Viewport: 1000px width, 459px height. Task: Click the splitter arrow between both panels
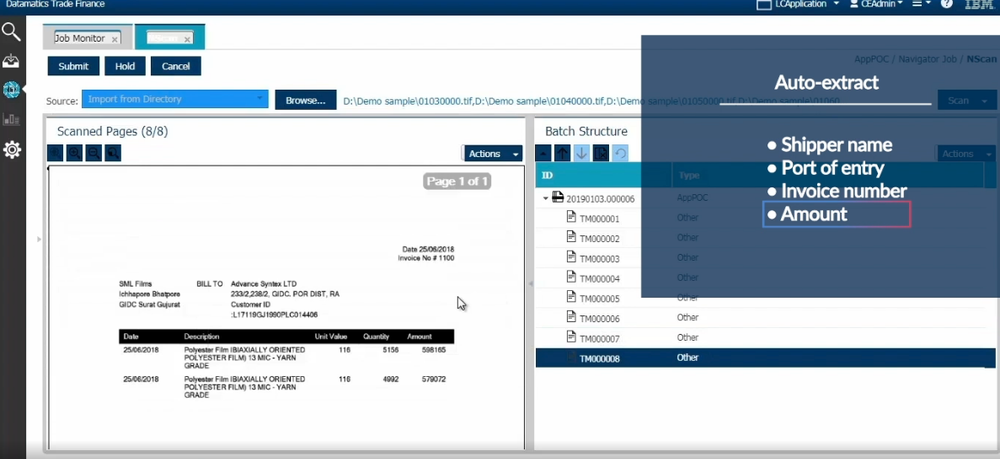pyautogui.click(x=531, y=283)
